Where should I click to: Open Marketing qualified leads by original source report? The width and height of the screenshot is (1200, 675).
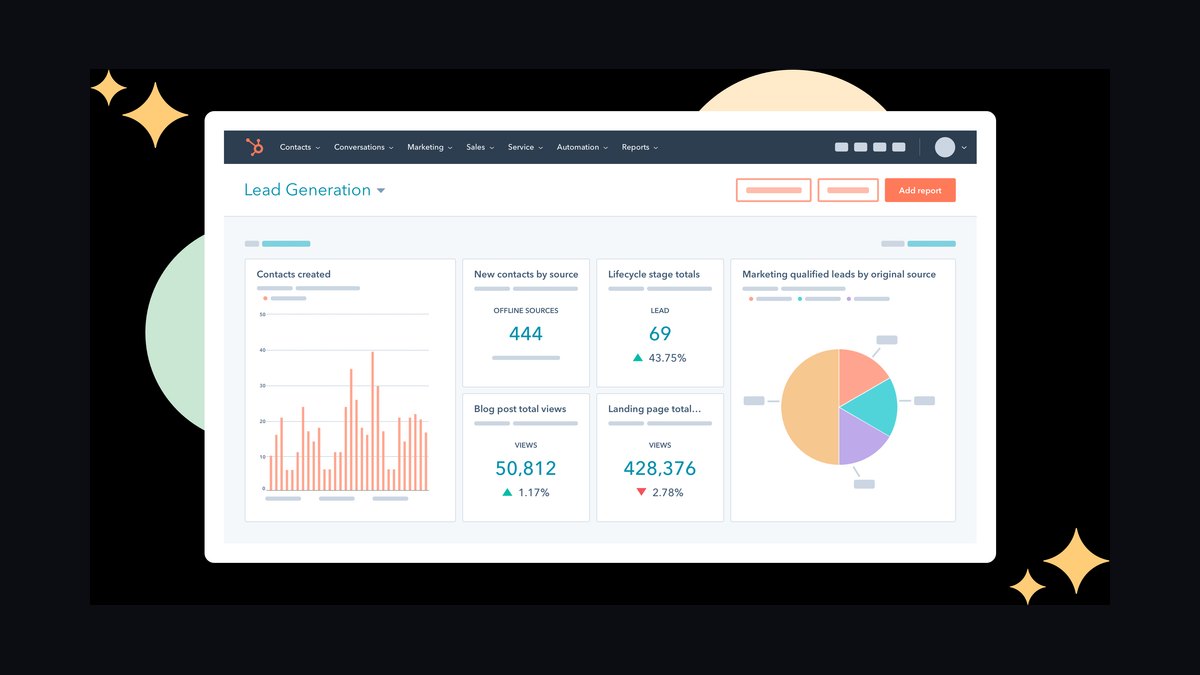[839, 274]
